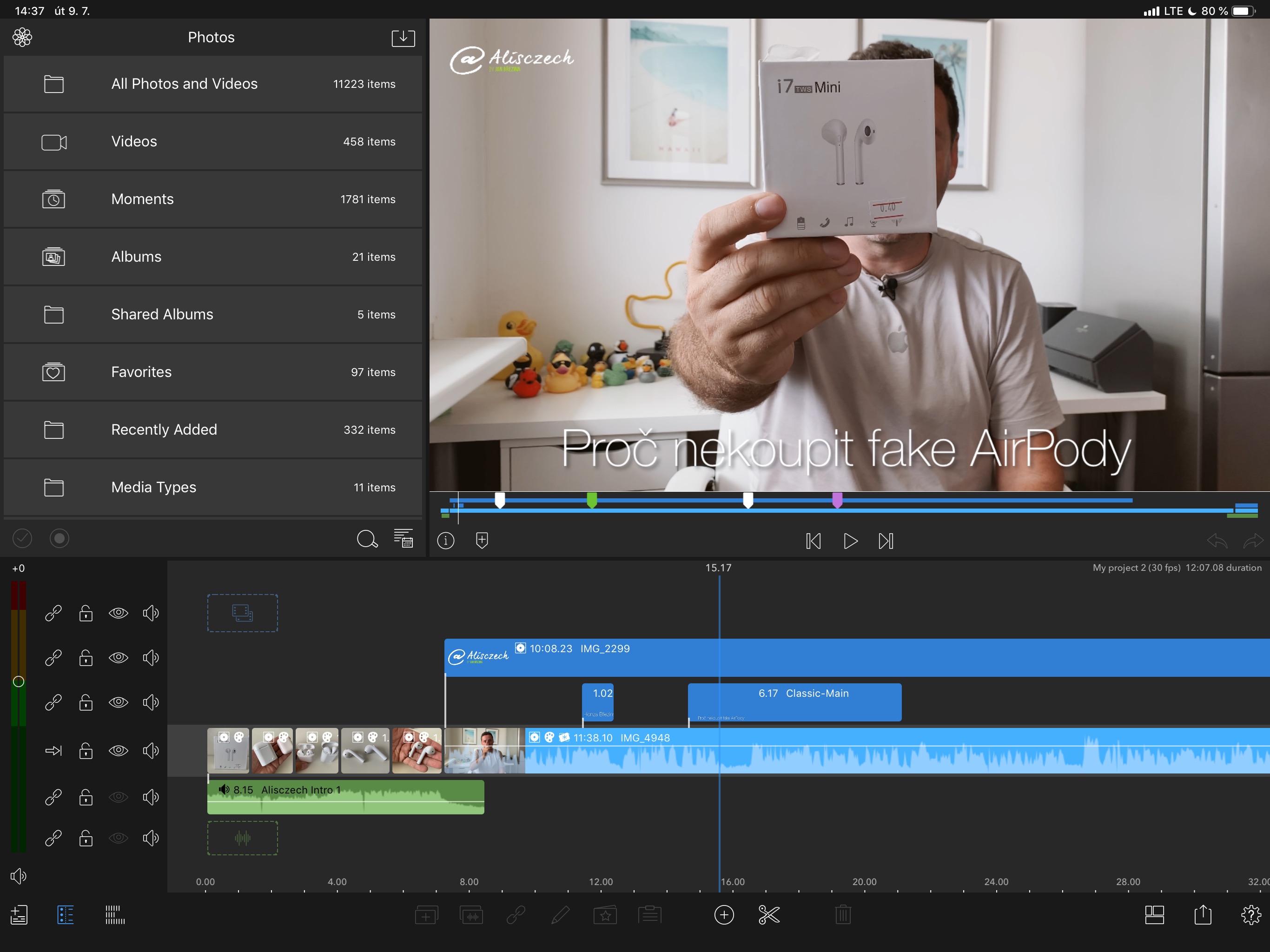Open the Albums category
1270x952 pixels.
click(x=212, y=257)
